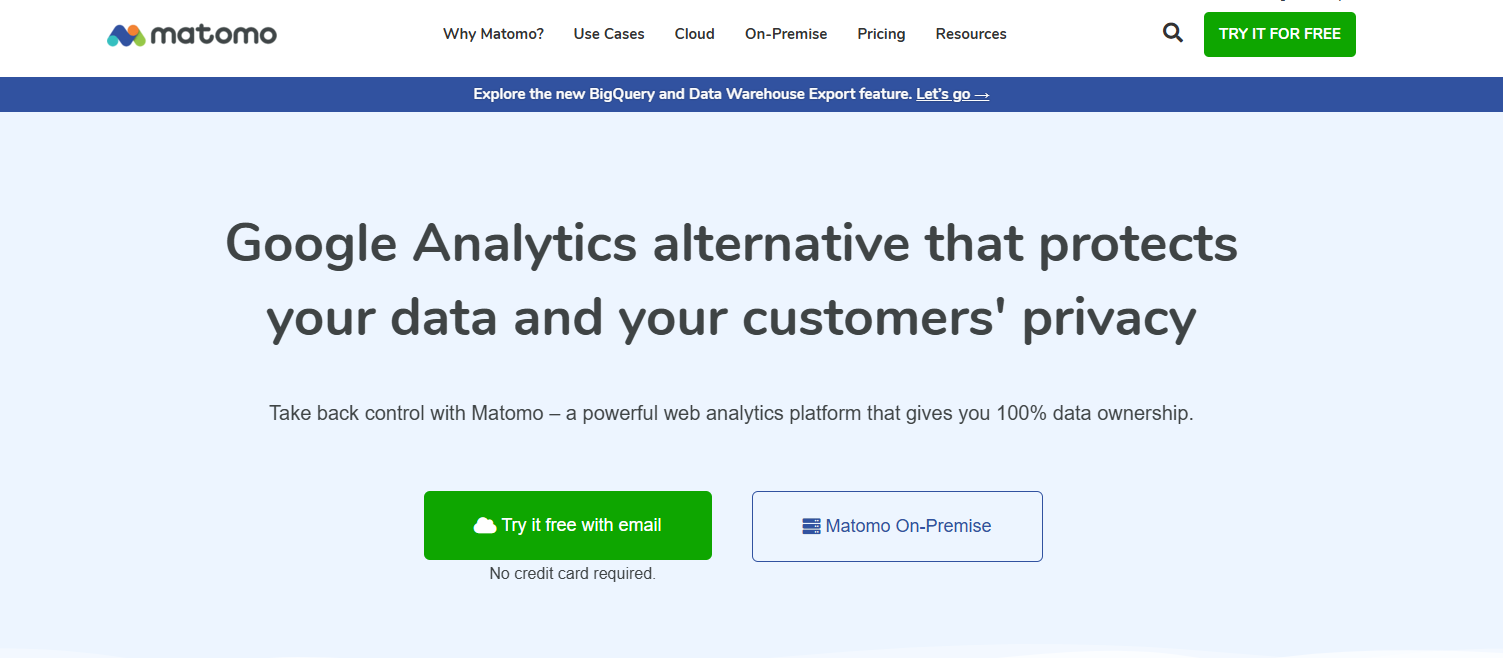The width and height of the screenshot is (1503, 658).
Task: Click the Google Analytics alternative headline
Action: (x=731, y=280)
